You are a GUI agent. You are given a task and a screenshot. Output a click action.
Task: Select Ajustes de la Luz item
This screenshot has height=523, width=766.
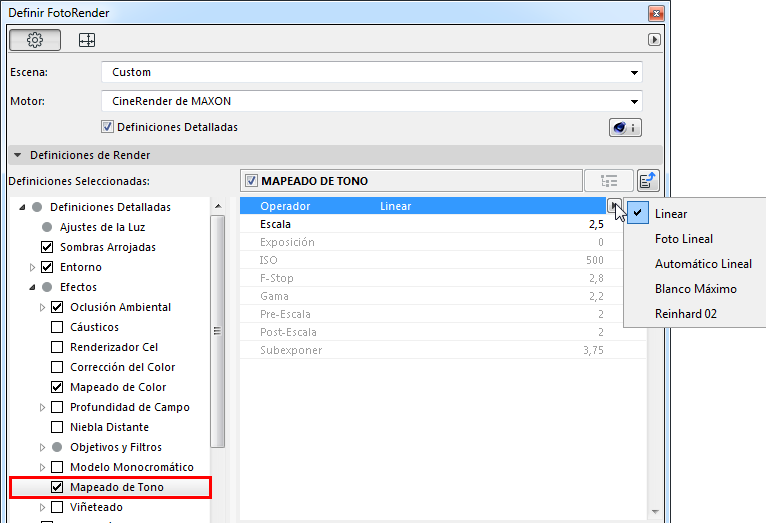coord(103,227)
